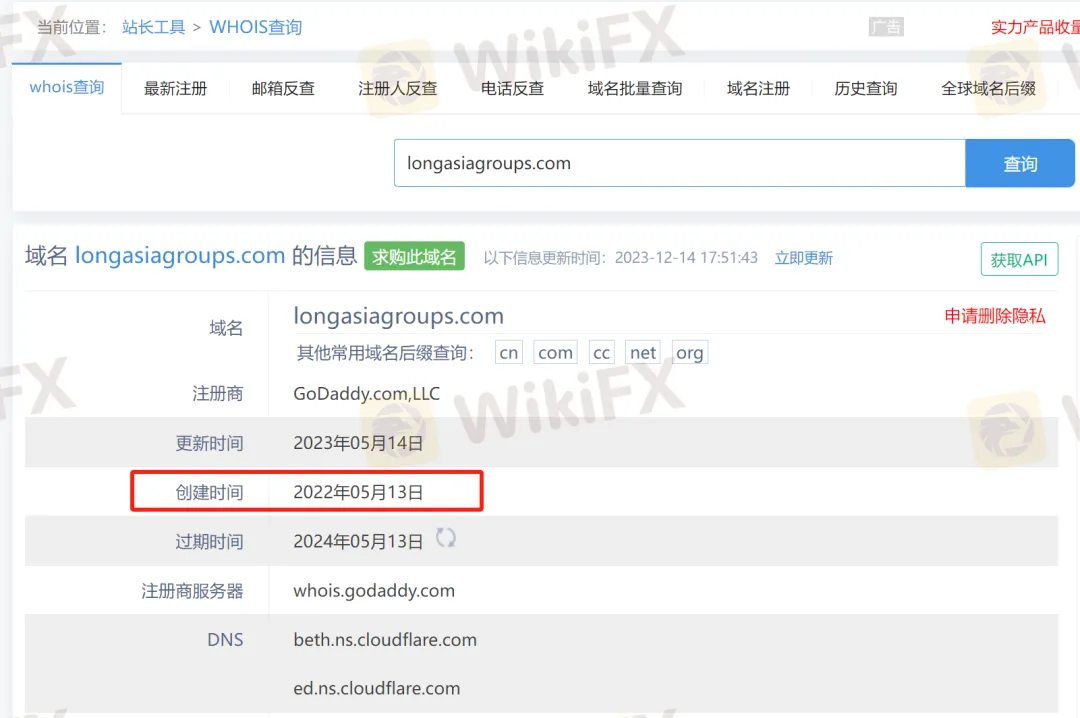Click the longasiagroups.com link in the heading
Viewport: 1080px width, 718px height.
180,255
